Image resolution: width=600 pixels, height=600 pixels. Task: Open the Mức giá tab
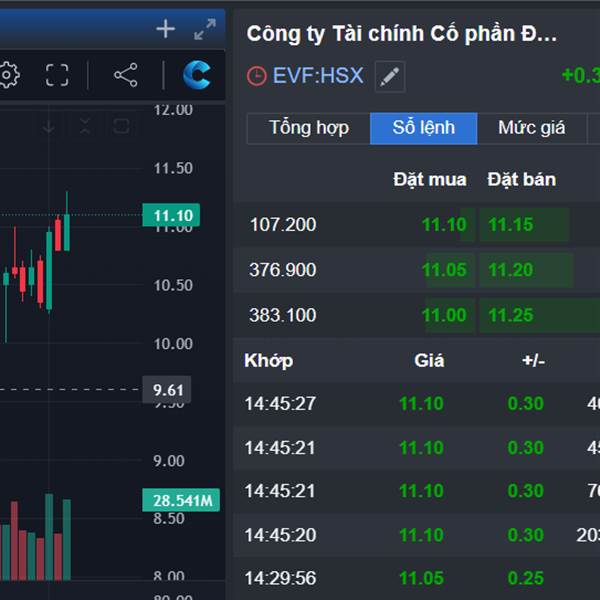(531, 128)
